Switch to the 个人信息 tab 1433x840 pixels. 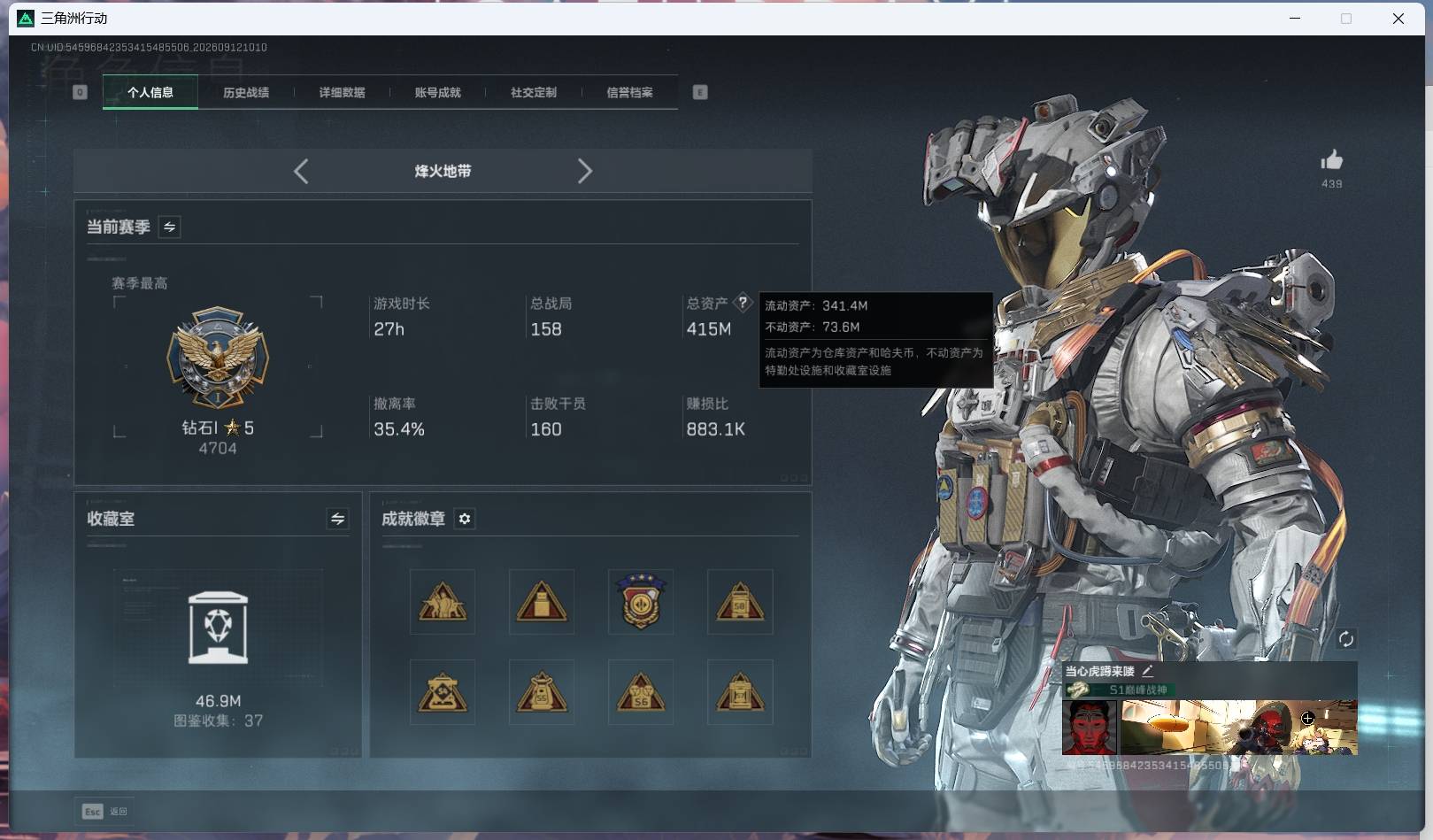pos(150,92)
